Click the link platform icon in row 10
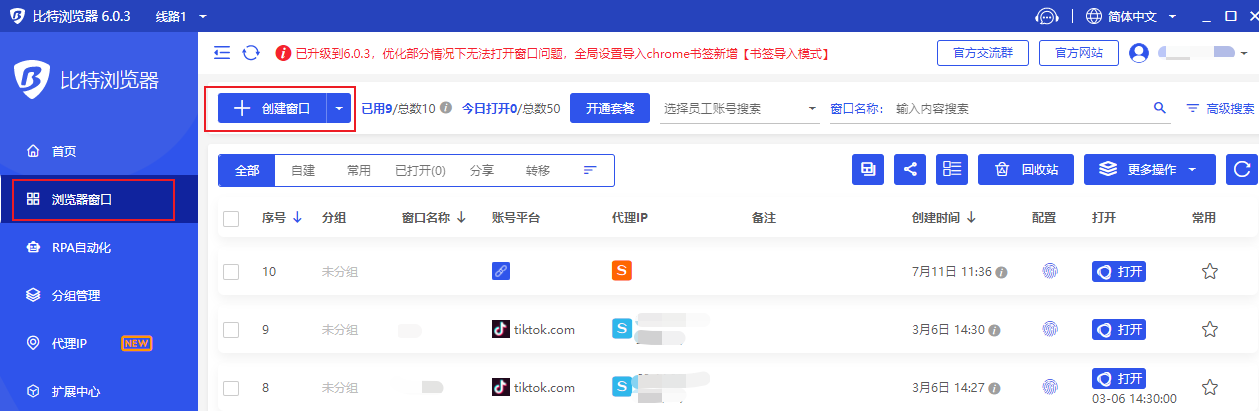 coord(501,271)
